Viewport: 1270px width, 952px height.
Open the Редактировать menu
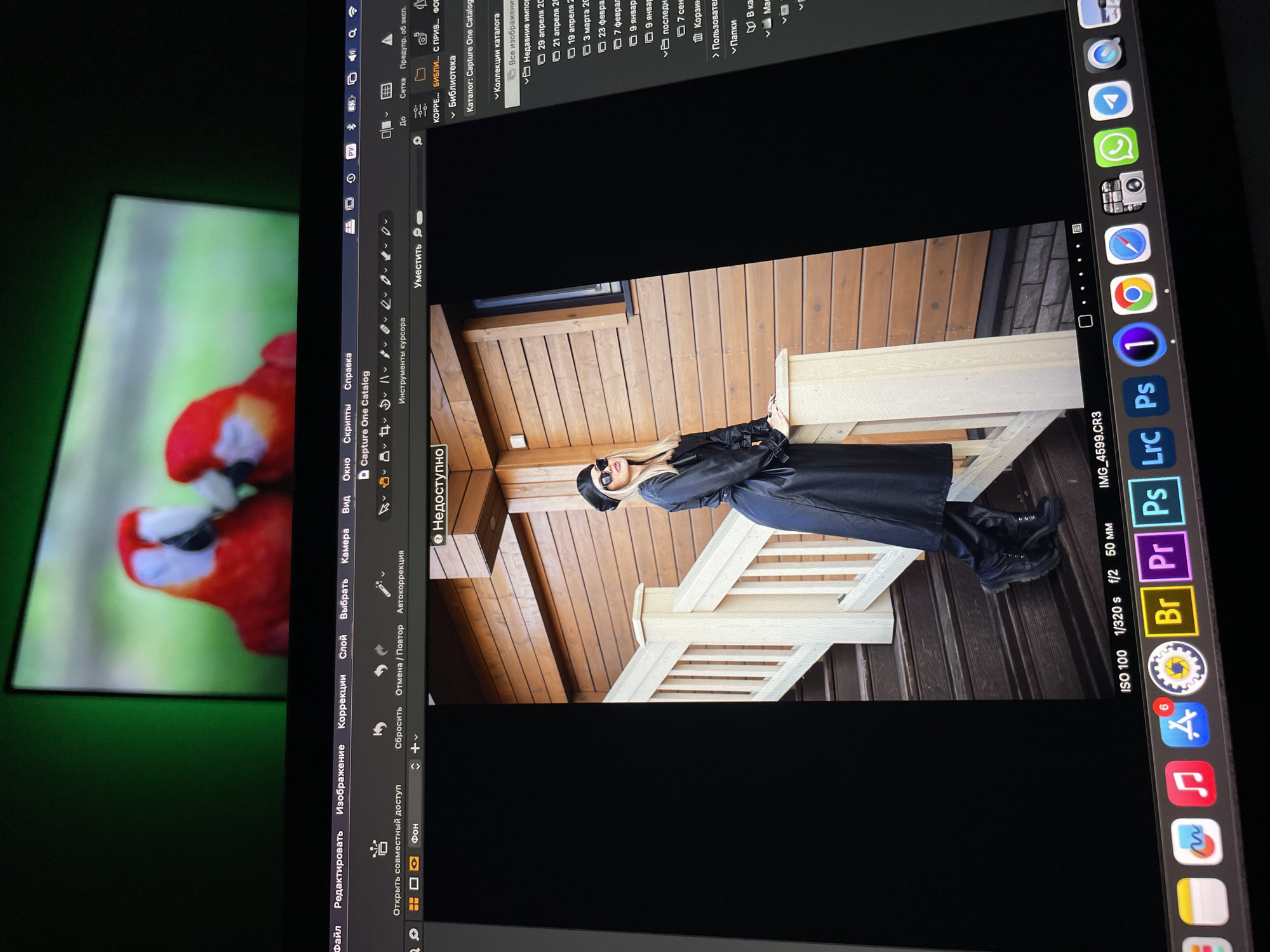[x=338, y=869]
